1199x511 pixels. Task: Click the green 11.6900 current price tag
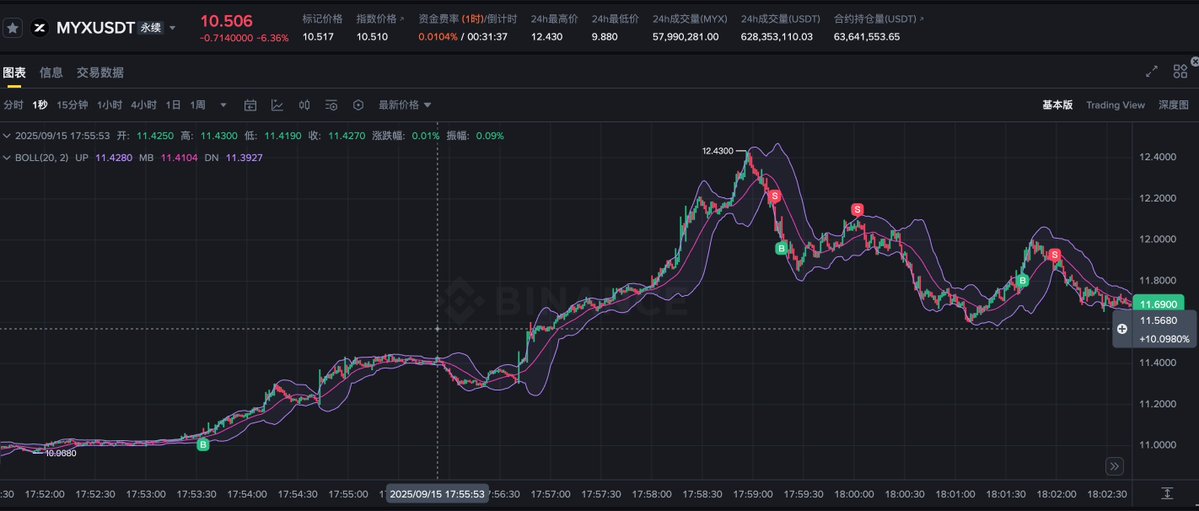click(1158, 304)
